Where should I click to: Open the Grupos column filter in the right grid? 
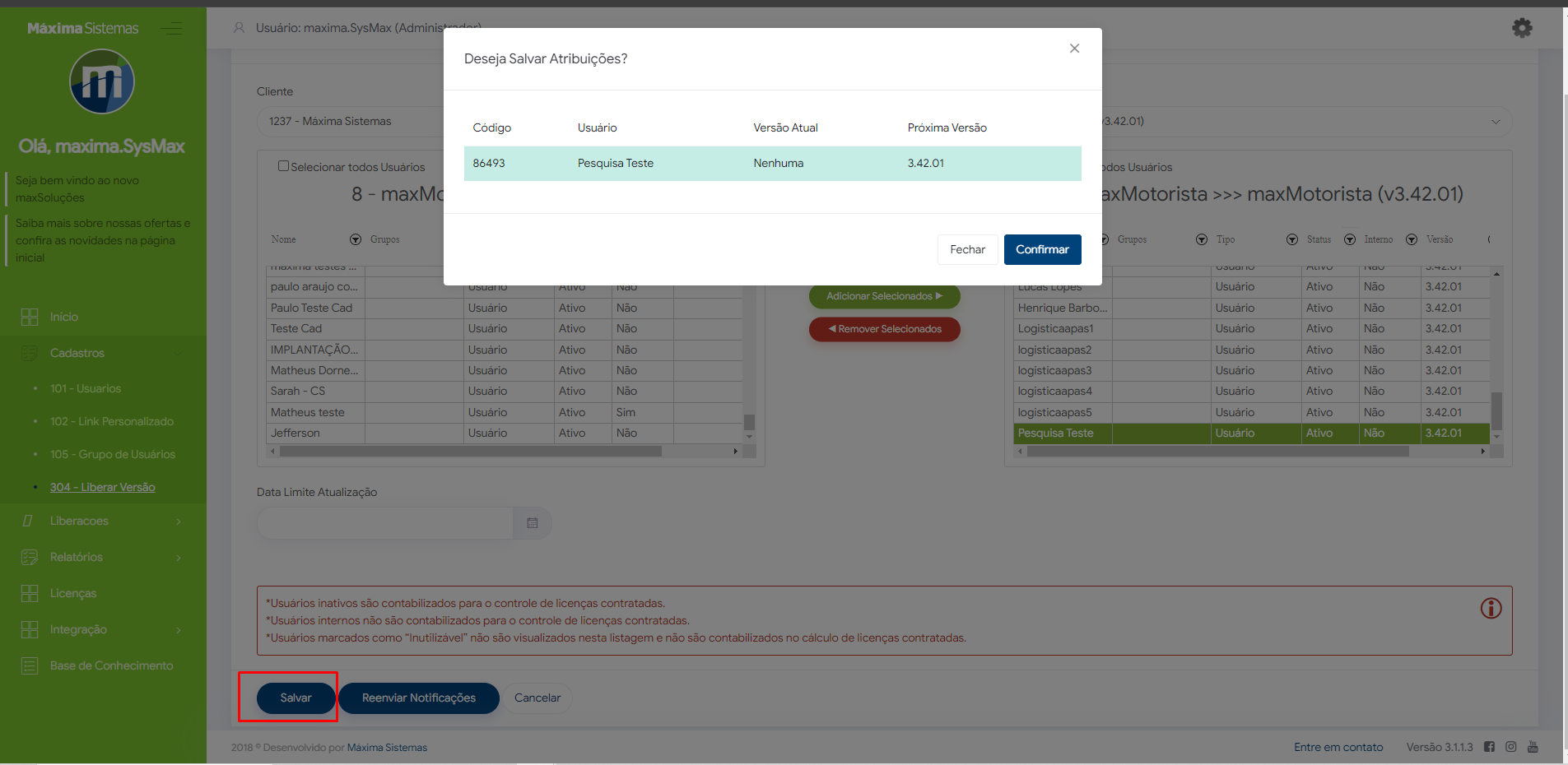[1202, 239]
